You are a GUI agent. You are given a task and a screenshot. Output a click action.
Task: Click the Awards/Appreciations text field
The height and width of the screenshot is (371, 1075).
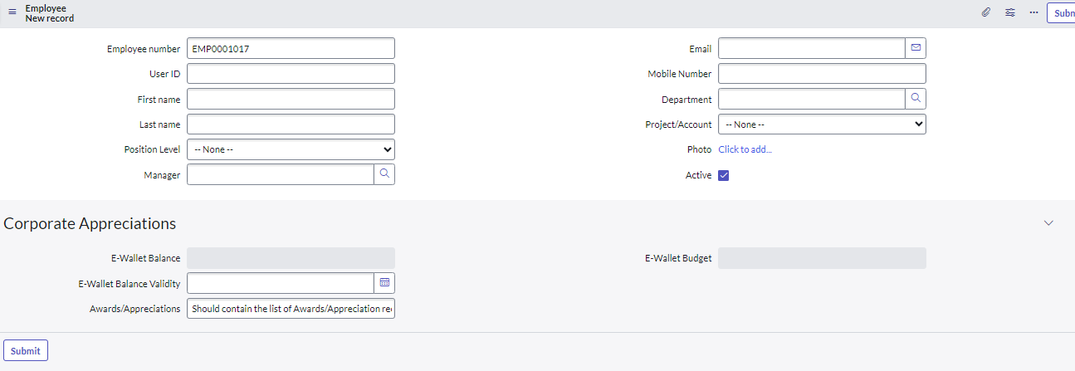291,309
